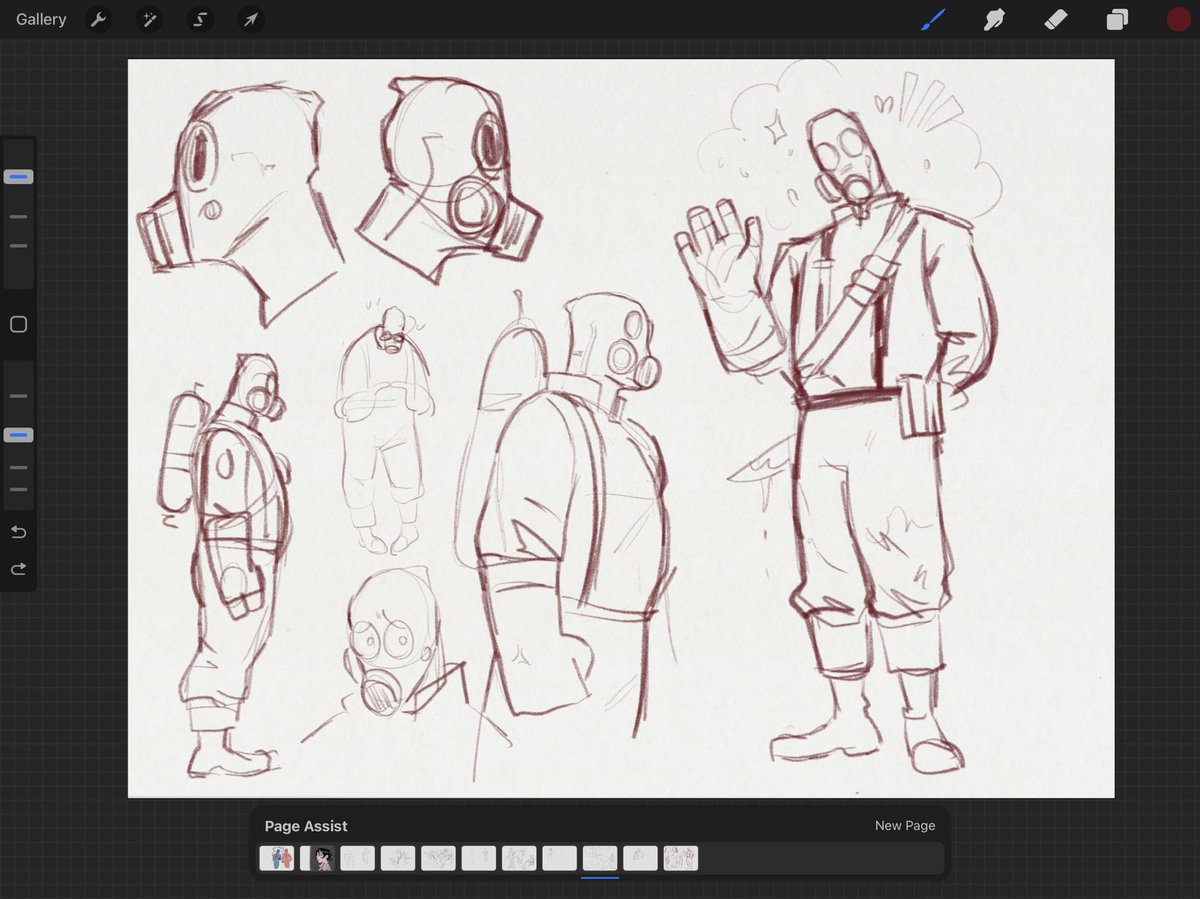This screenshot has width=1200, height=899.
Task: Open the last page thumbnail in Page Assist
Action: click(681, 858)
